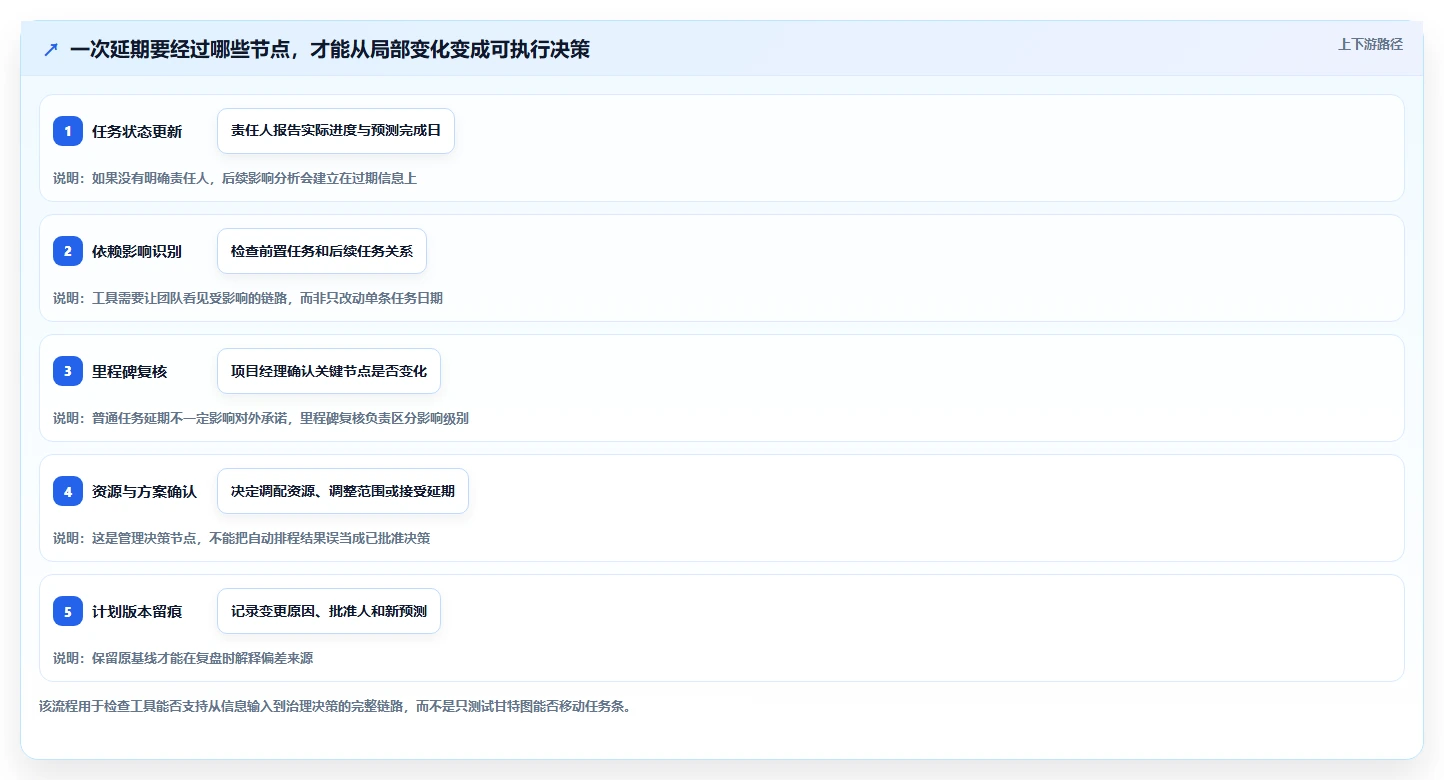Click the 计划版本留痕 step title
The width and height of the screenshot is (1444, 780).
137,612
